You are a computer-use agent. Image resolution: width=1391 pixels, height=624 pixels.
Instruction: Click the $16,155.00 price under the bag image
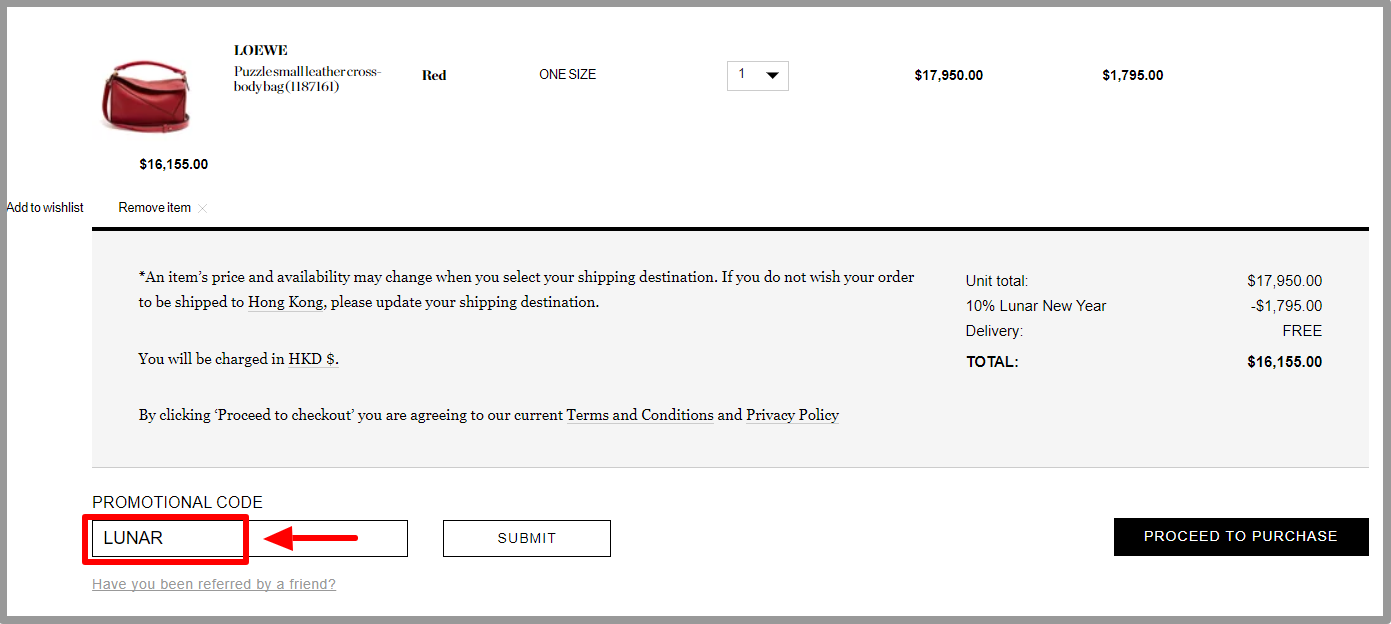pos(174,164)
